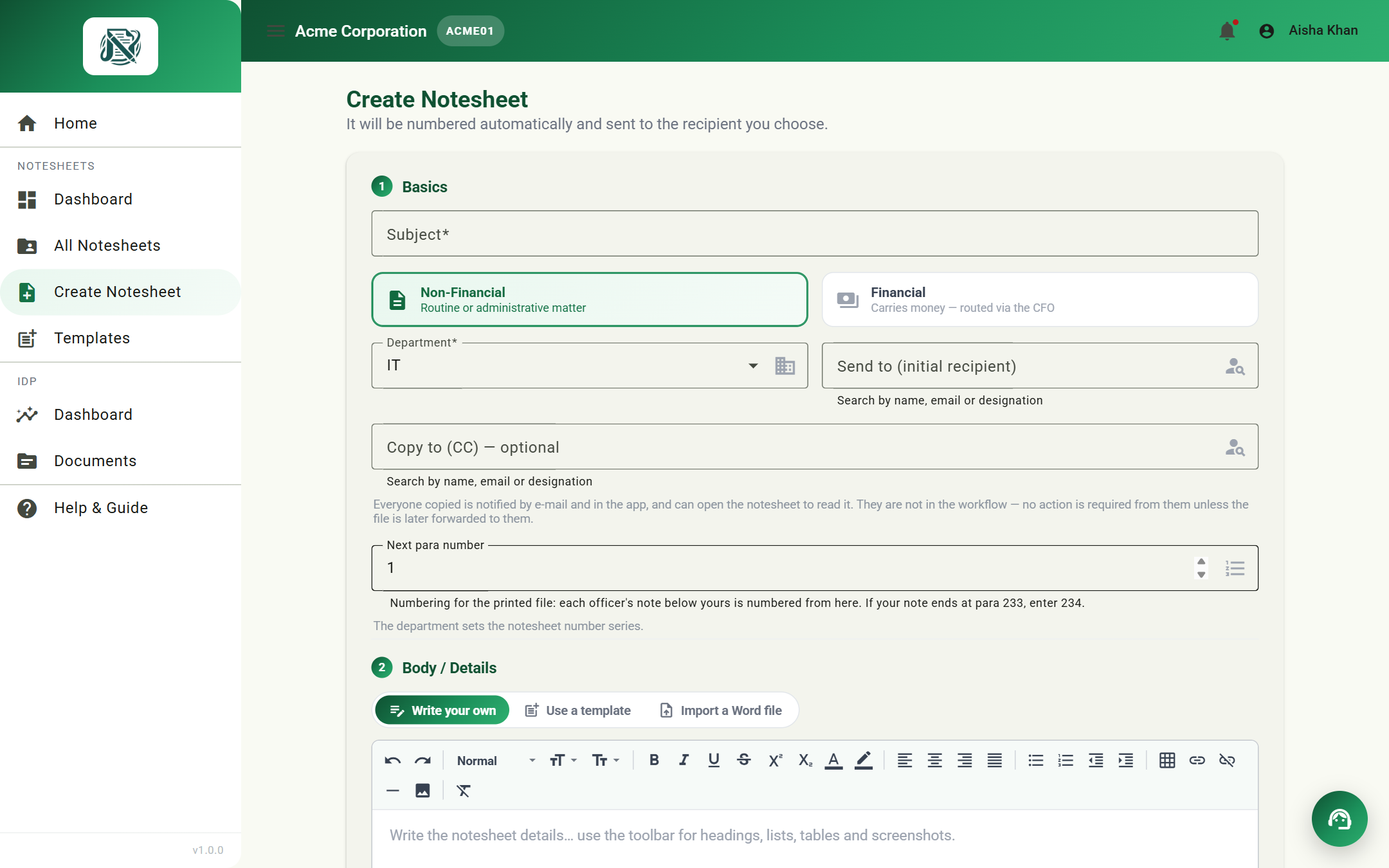Go to Templates in sidebar
The width and height of the screenshot is (1389, 868).
coord(120,338)
